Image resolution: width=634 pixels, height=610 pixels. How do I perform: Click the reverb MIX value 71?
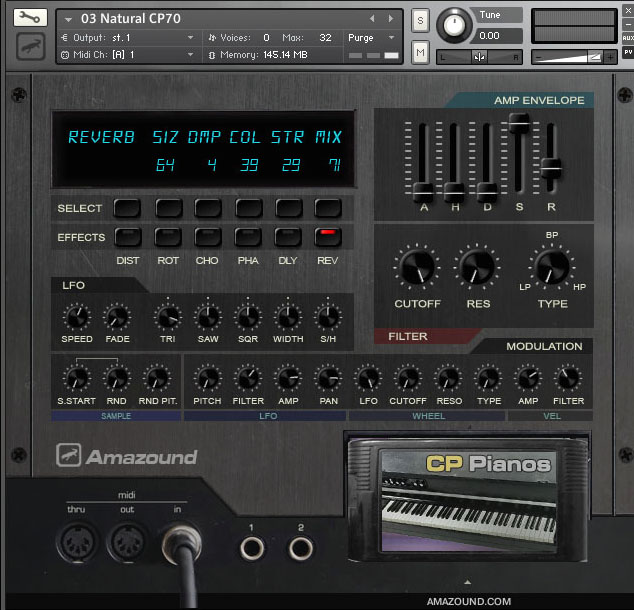point(335,165)
